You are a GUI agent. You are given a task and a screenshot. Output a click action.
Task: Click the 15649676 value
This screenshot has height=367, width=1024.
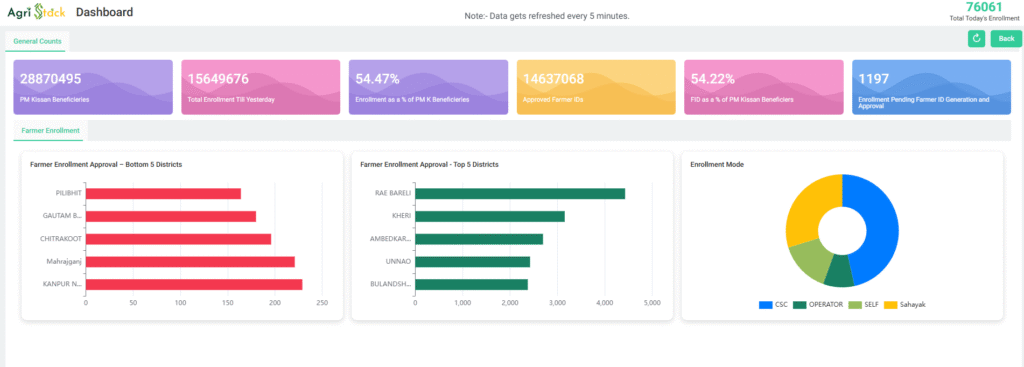218,79
